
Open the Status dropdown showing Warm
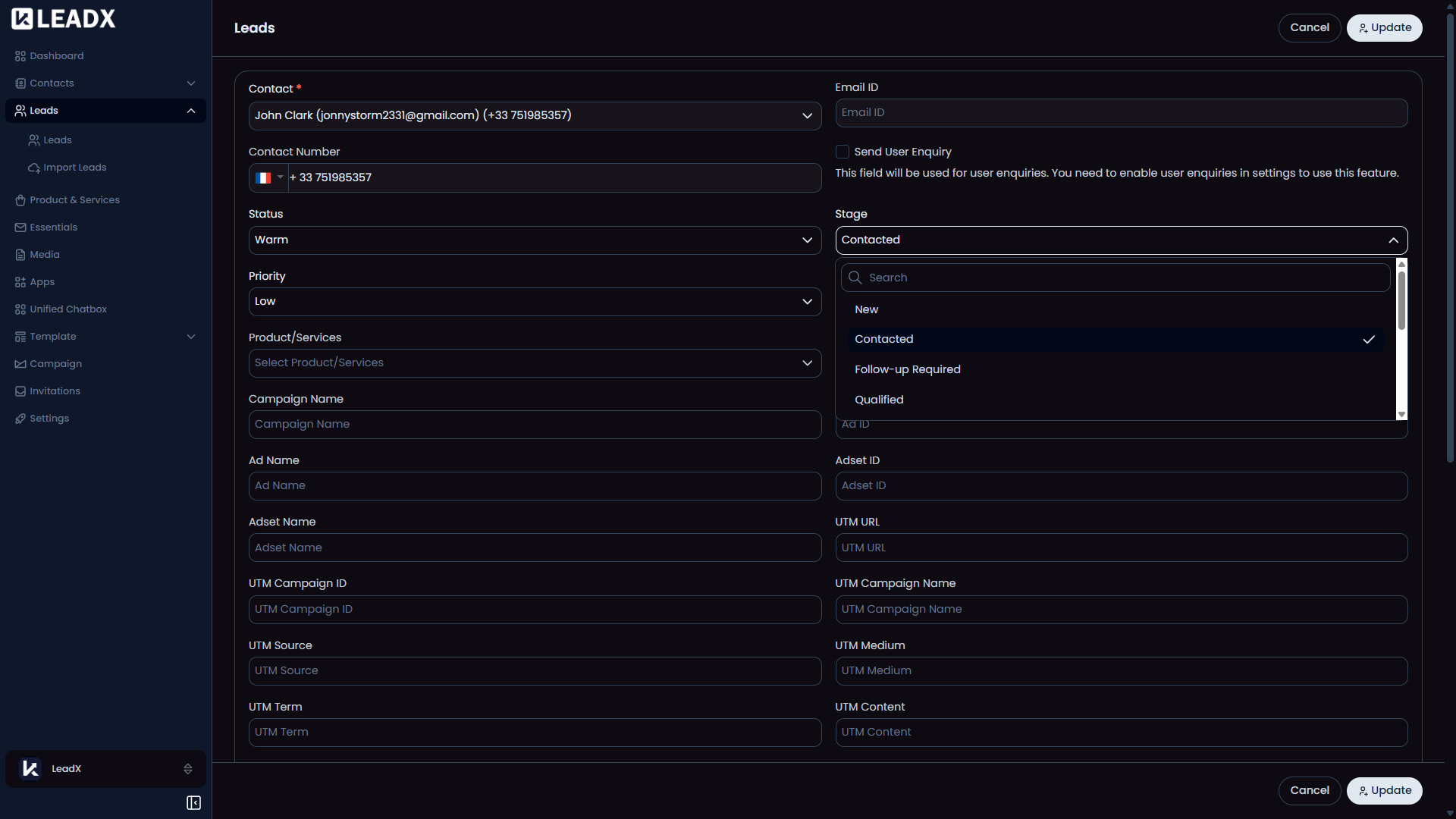[x=535, y=240]
